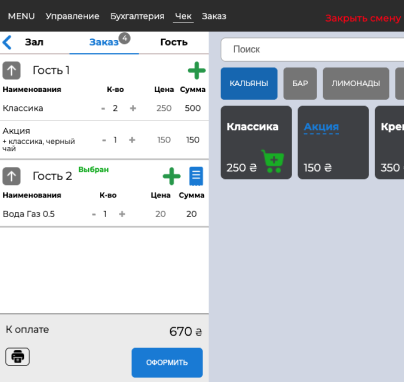
Task: Click the green Выбран label
Action: pos(94,170)
